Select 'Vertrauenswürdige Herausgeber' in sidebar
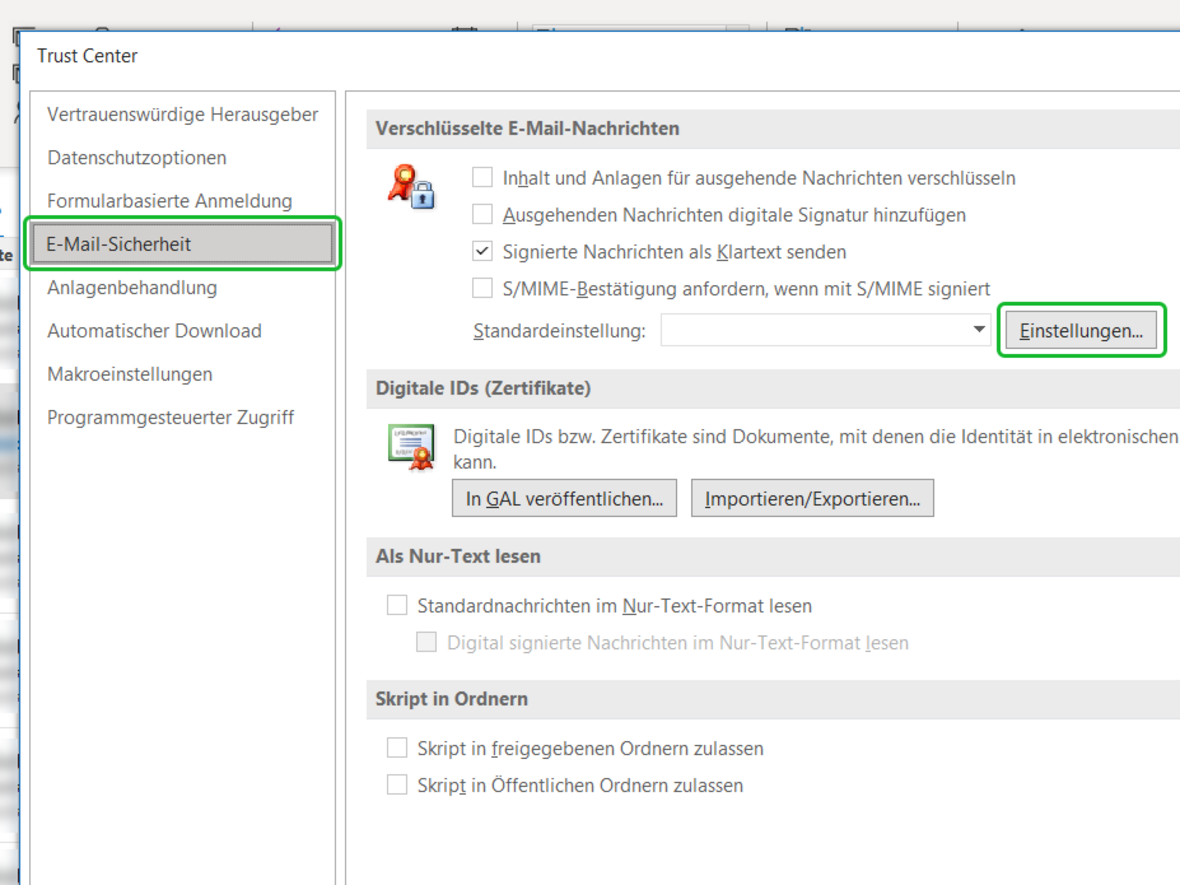Image resolution: width=1180 pixels, height=885 pixels. 182,114
